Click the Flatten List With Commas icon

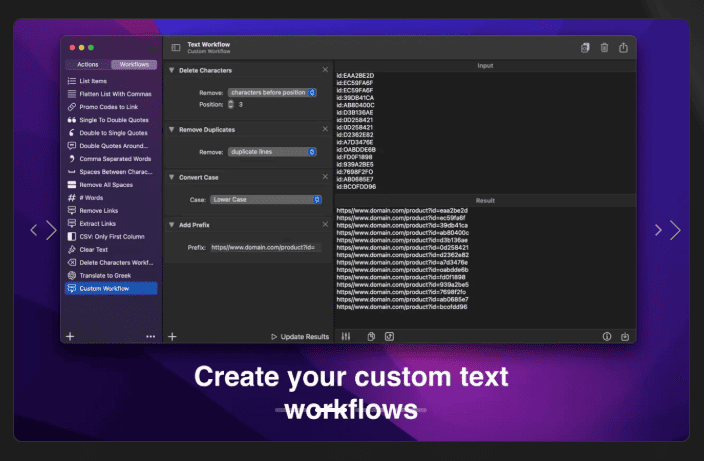point(71,94)
